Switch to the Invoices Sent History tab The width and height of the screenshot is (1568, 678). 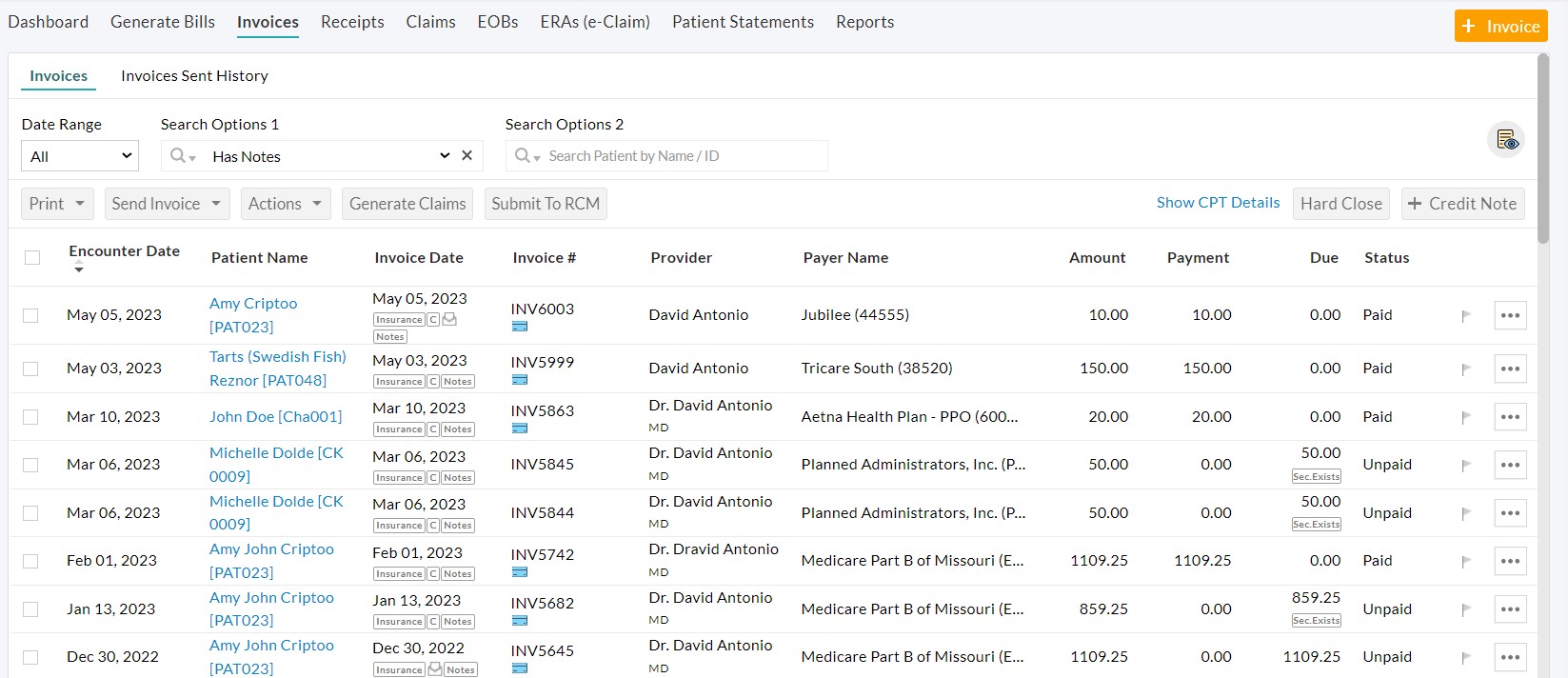pyautogui.click(x=194, y=76)
